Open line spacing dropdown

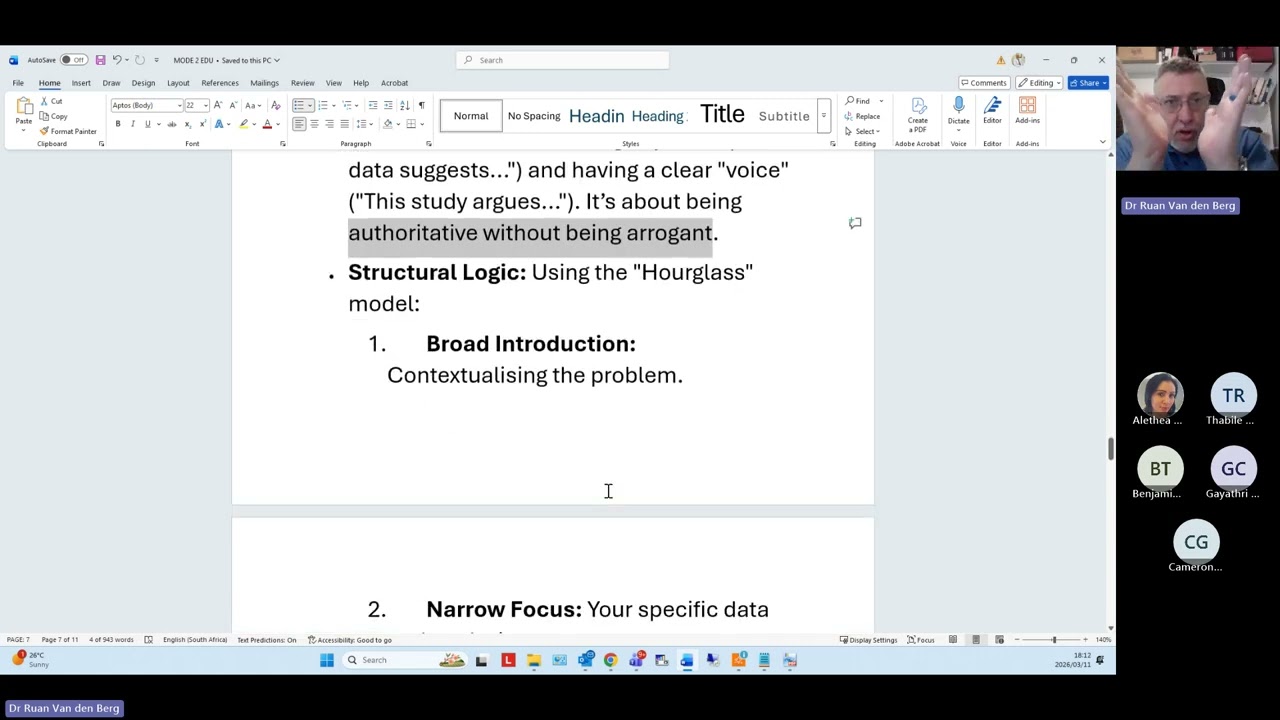[x=364, y=124]
